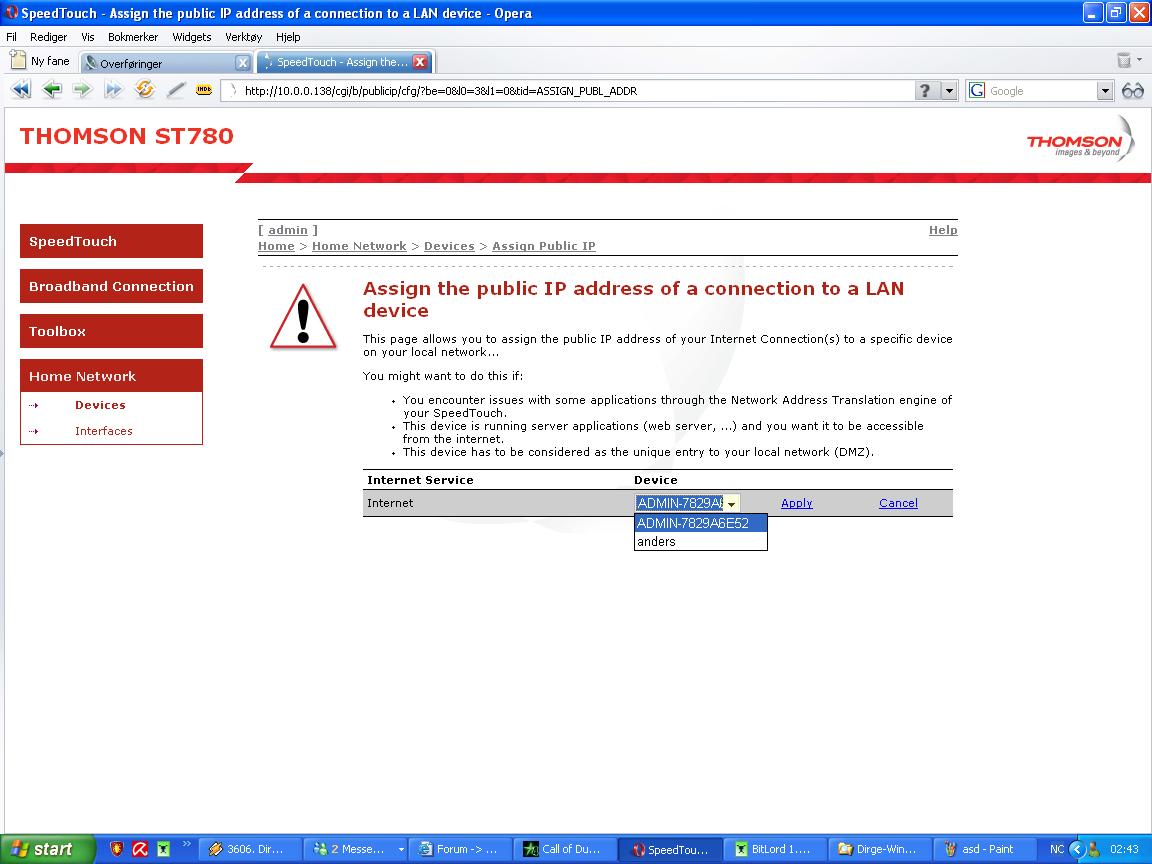Click the red shield quick launch icon
Image resolution: width=1152 pixels, height=864 pixels.
click(x=116, y=849)
